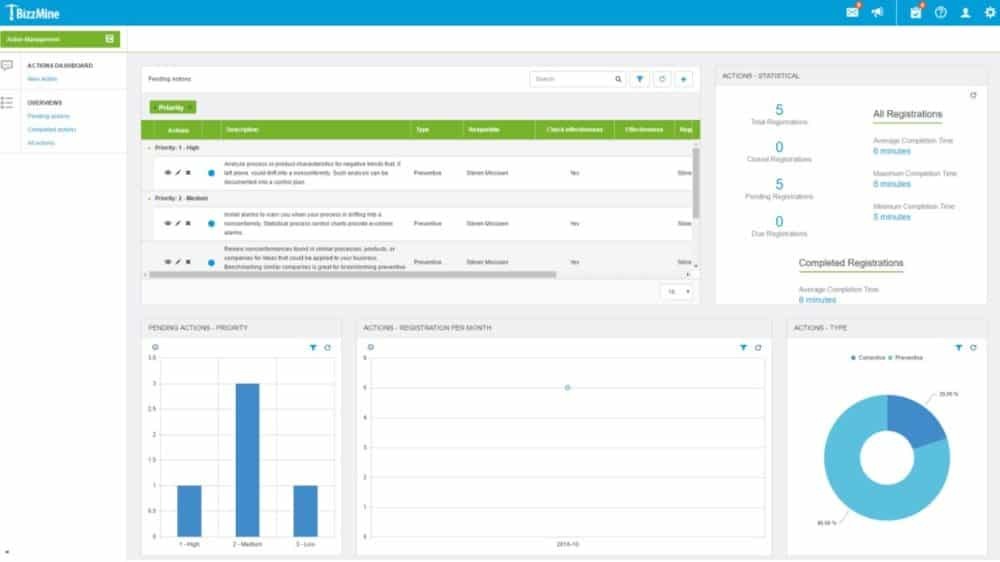Image resolution: width=1000 pixels, height=562 pixels.
Task: Click the megaphone announcements icon
Action: click(x=877, y=12)
